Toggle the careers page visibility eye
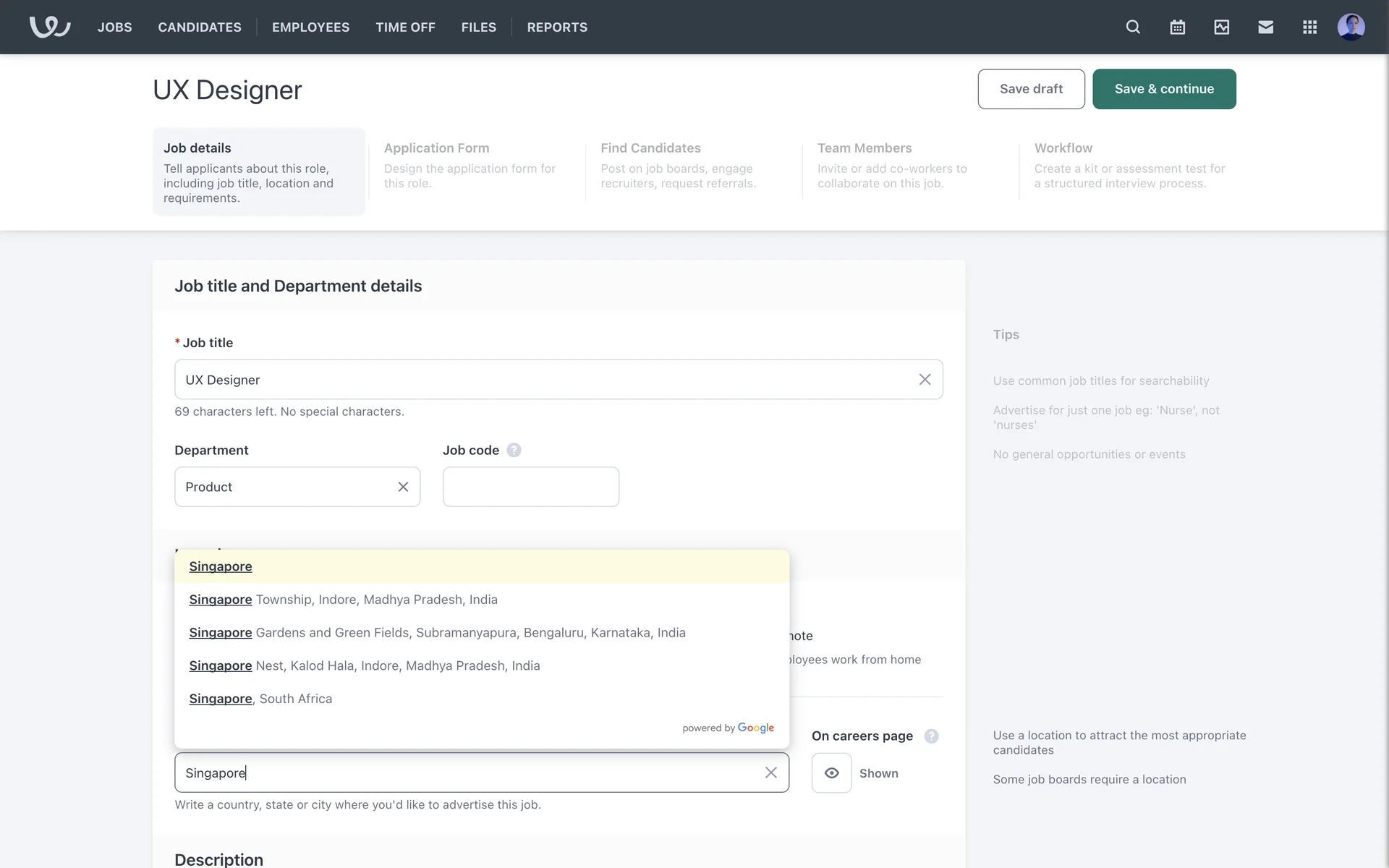The width and height of the screenshot is (1389, 868). click(x=831, y=773)
